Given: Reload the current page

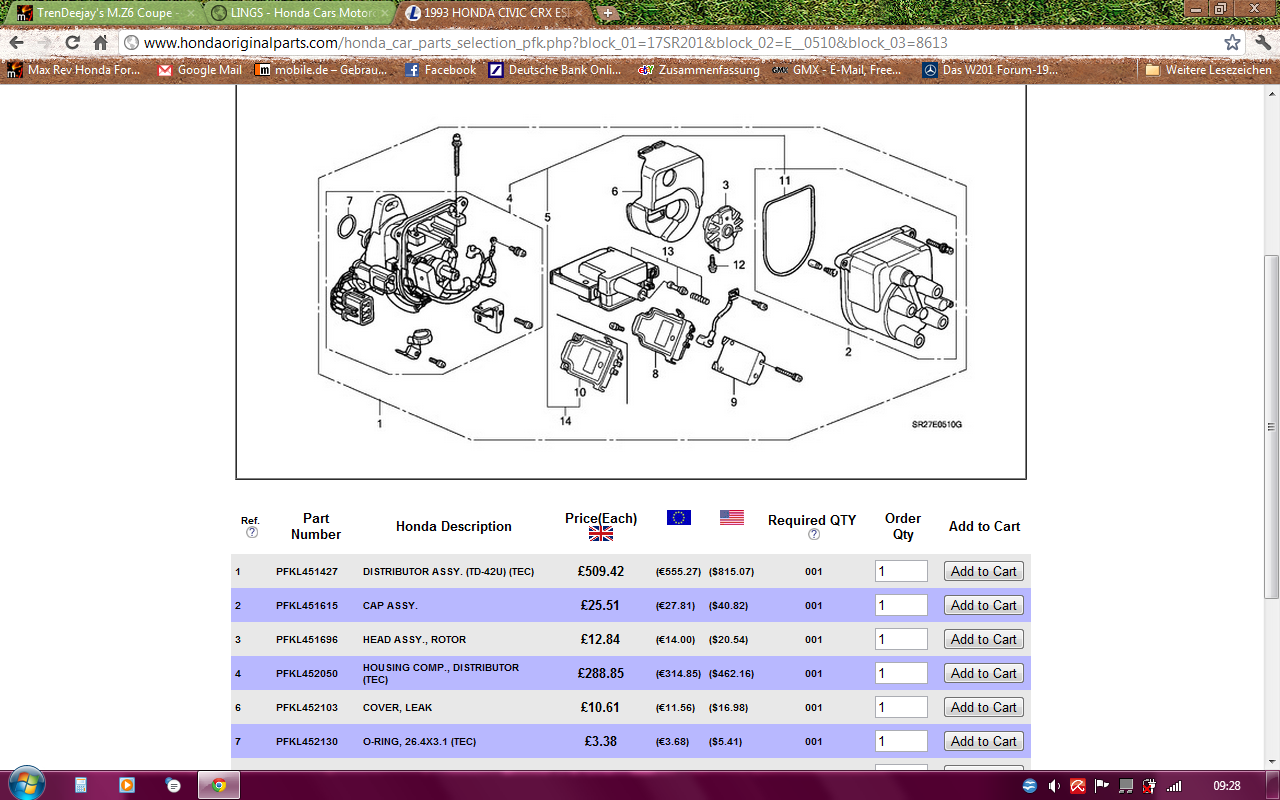Looking at the screenshot, I should (x=72, y=44).
